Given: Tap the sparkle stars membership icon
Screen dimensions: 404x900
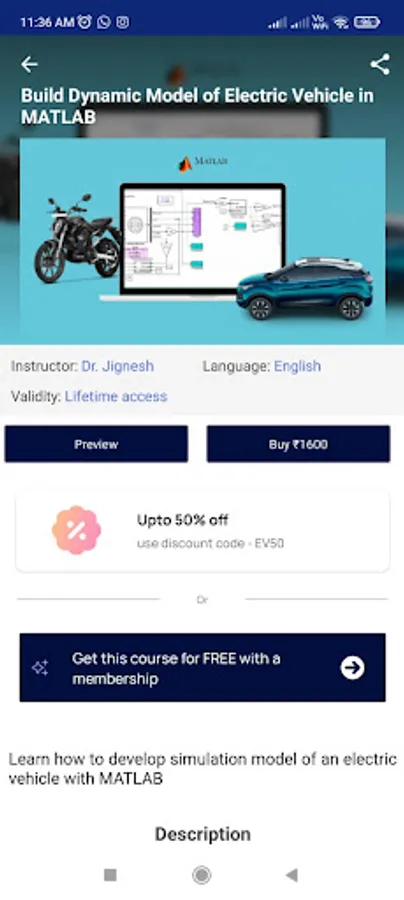Looking at the screenshot, I should pyautogui.click(x=40, y=668).
